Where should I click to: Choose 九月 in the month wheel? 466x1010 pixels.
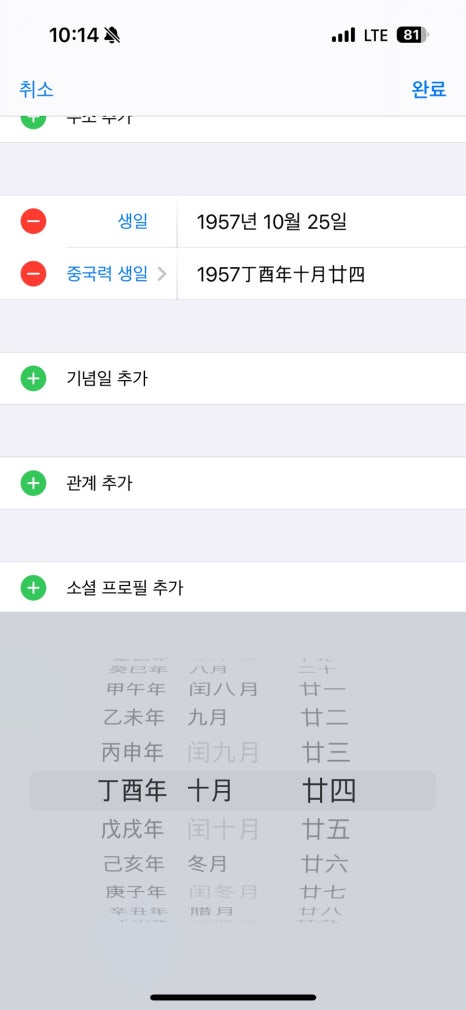pyautogui.click(x=207, y=717)
